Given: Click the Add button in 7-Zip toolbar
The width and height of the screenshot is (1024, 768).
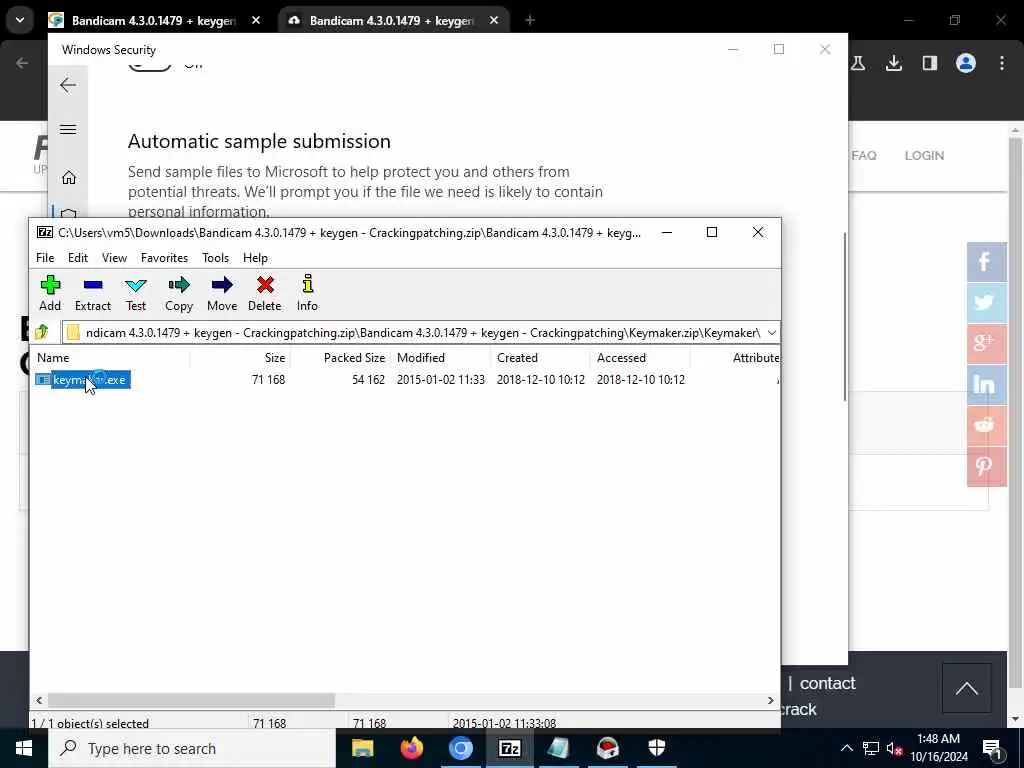Looking at the screenshot, I should pos(50,293).
